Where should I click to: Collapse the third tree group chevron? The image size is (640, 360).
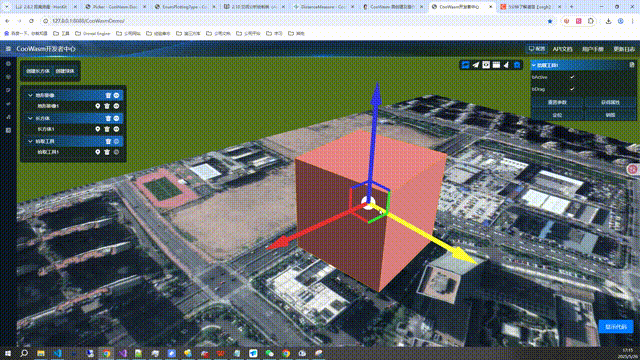[30, 141]
